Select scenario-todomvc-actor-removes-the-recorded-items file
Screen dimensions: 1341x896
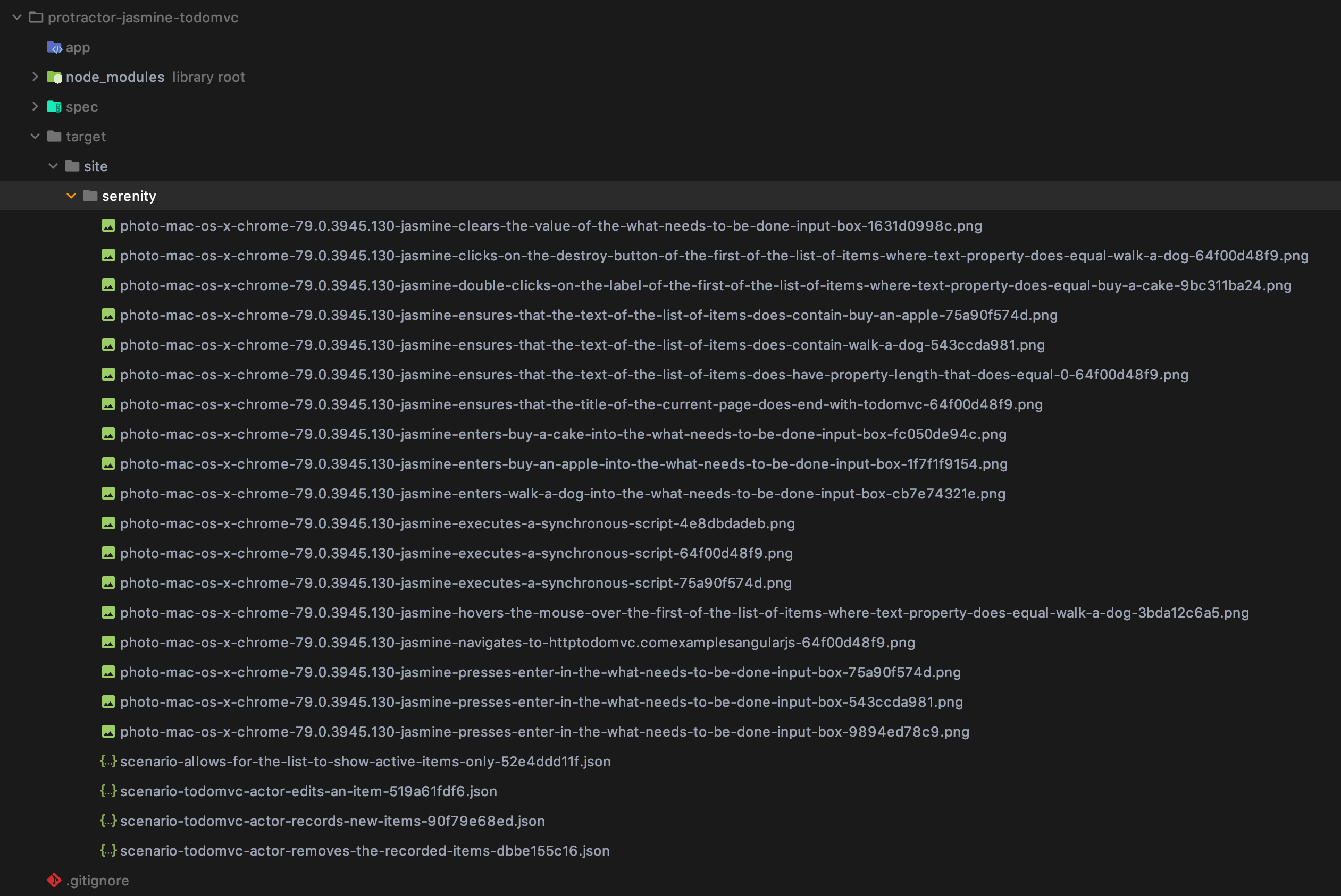366,850
